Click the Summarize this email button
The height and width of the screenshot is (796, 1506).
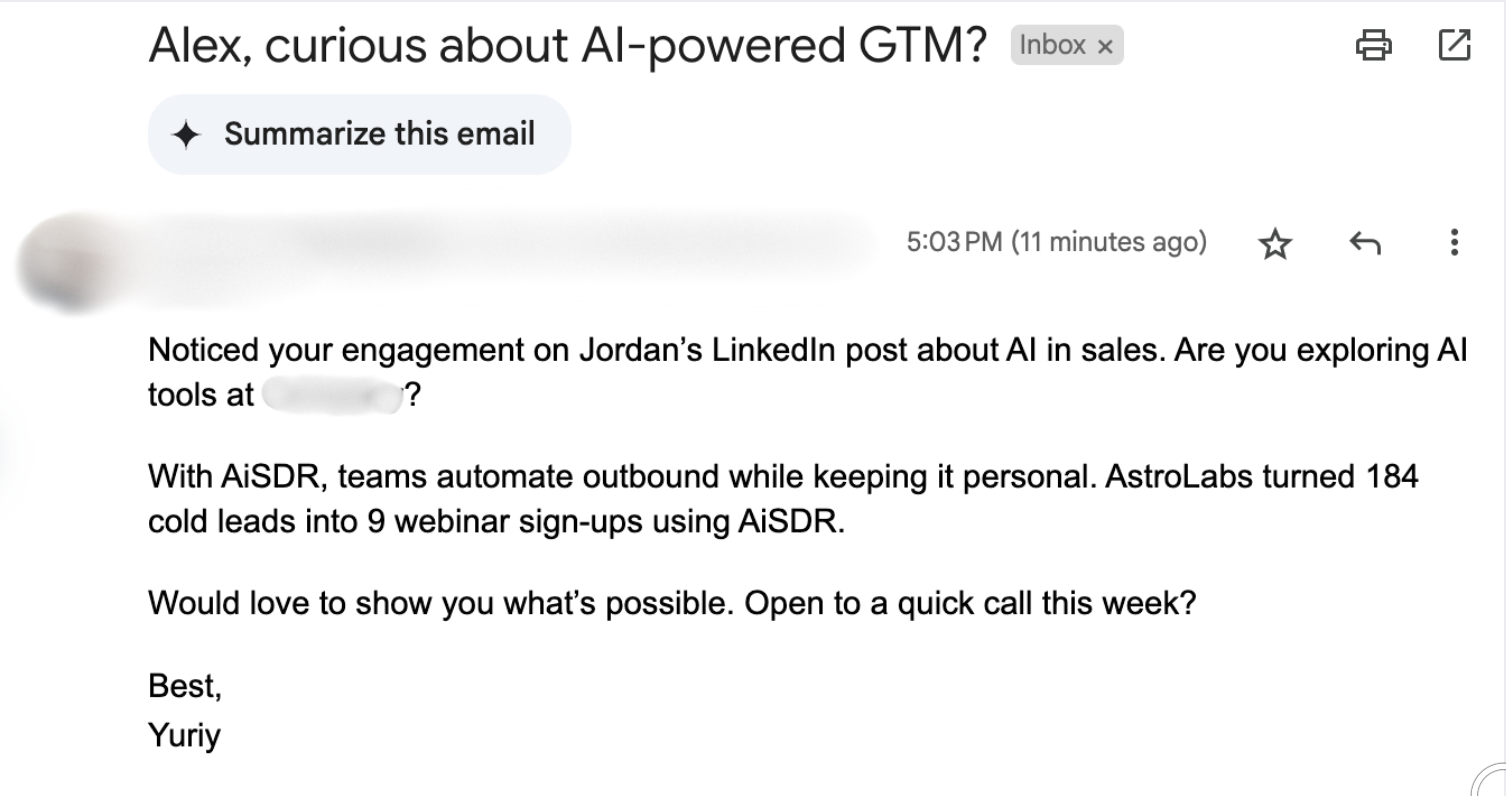pyautogui.click(x=359, y=134)
